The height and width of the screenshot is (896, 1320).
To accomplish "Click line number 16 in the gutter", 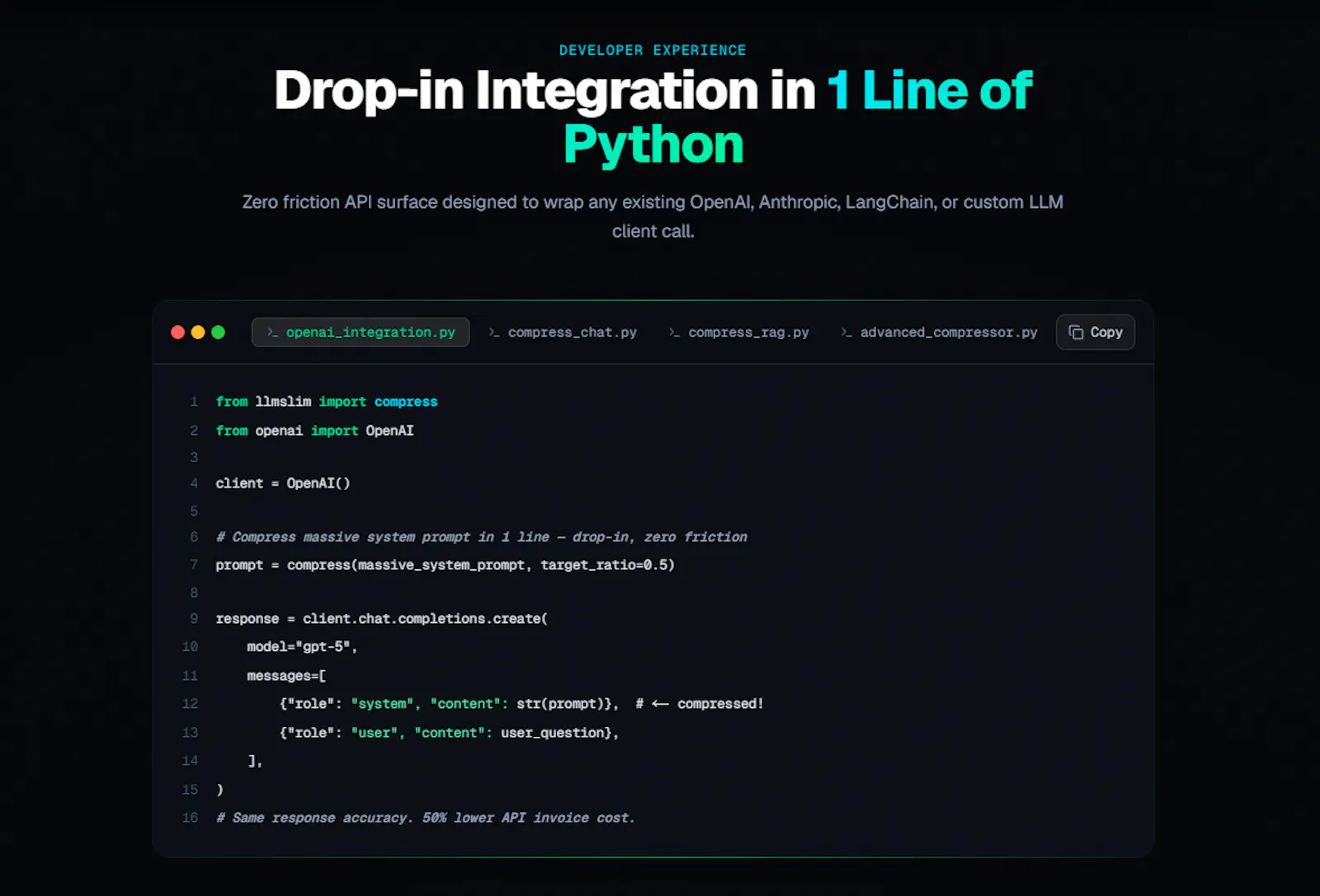I will click(191, 818).
